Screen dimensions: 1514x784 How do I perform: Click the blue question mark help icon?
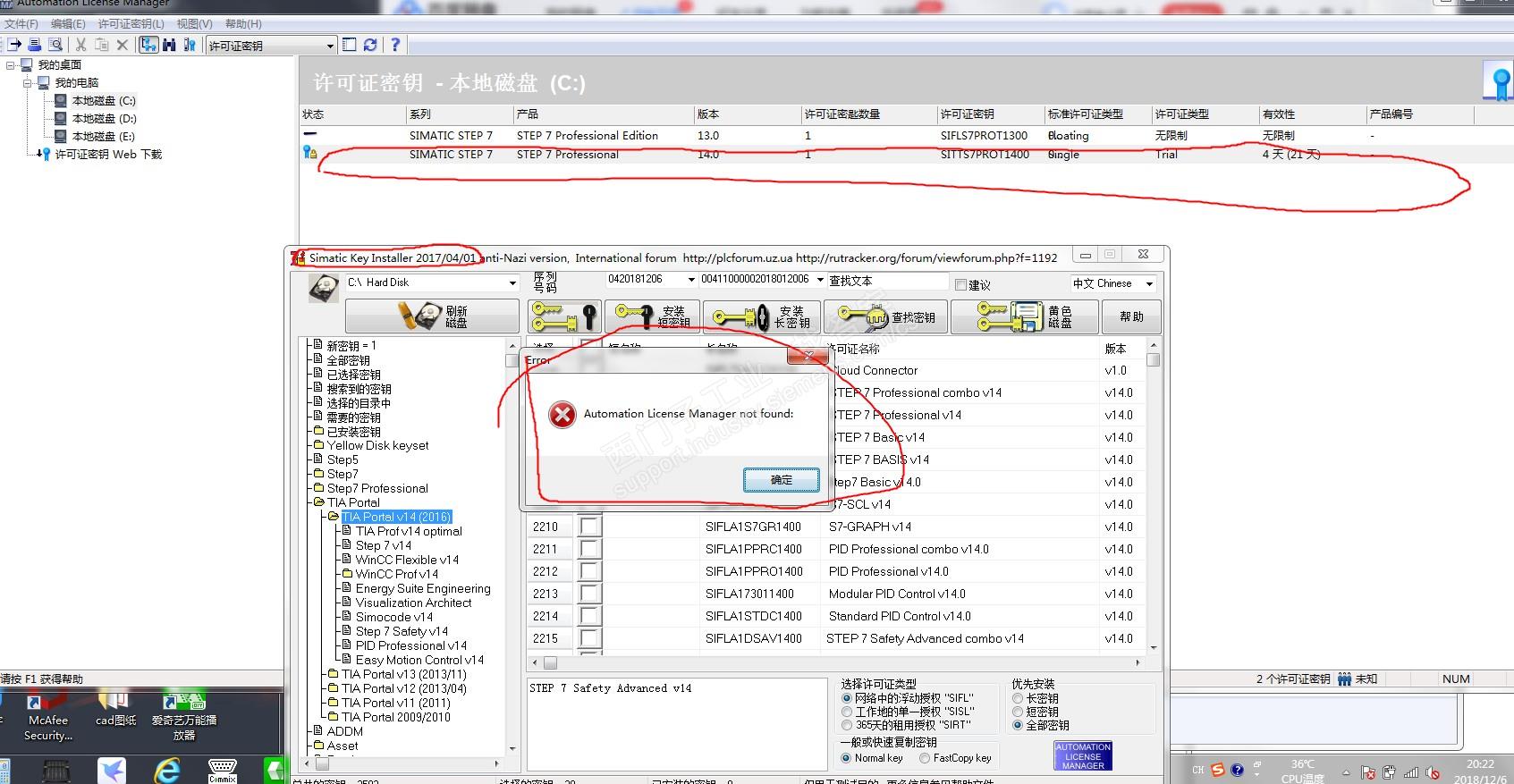[395, 45]
